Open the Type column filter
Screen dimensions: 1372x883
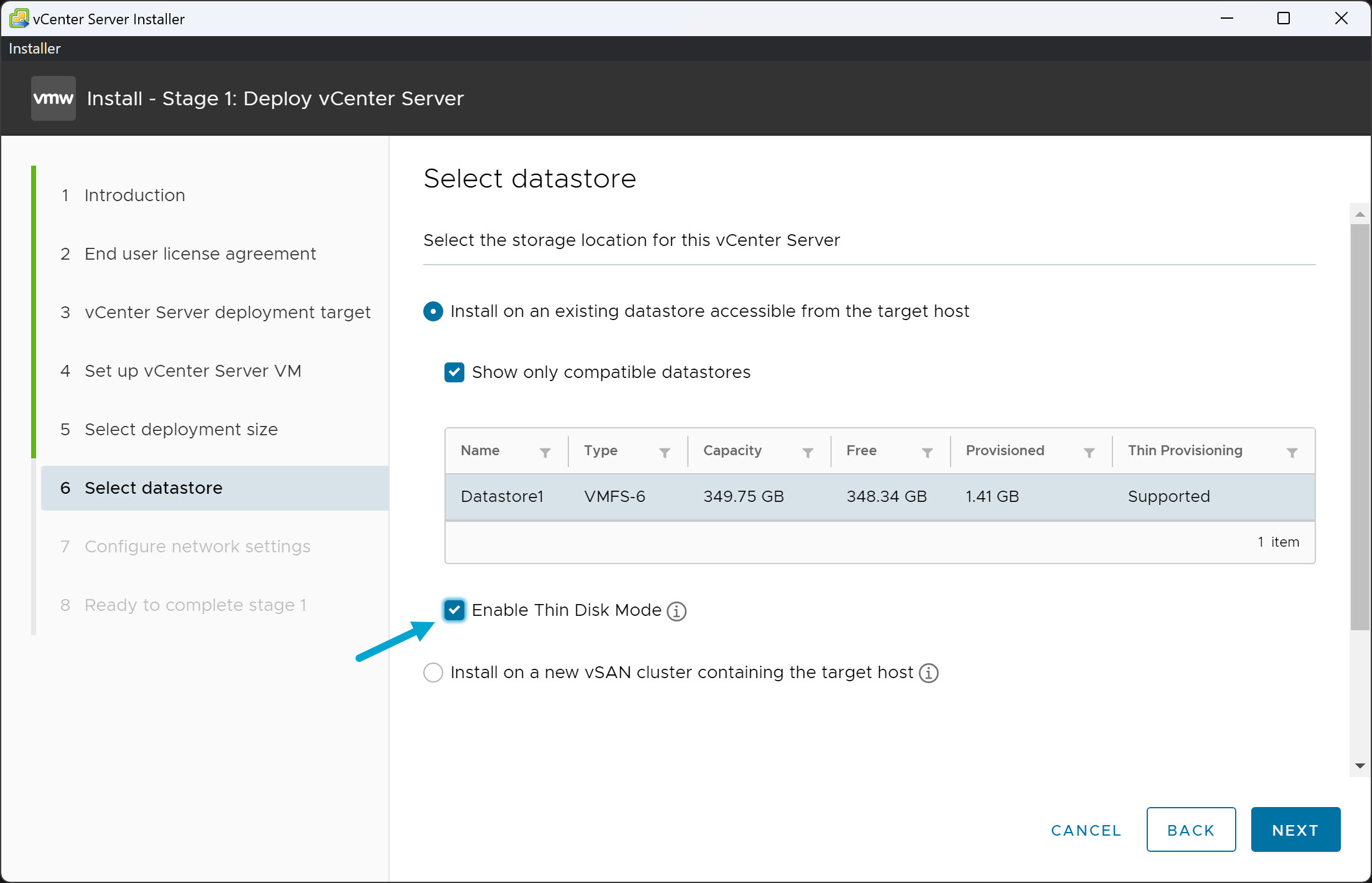pyautogui.click(x=665, y=451)
